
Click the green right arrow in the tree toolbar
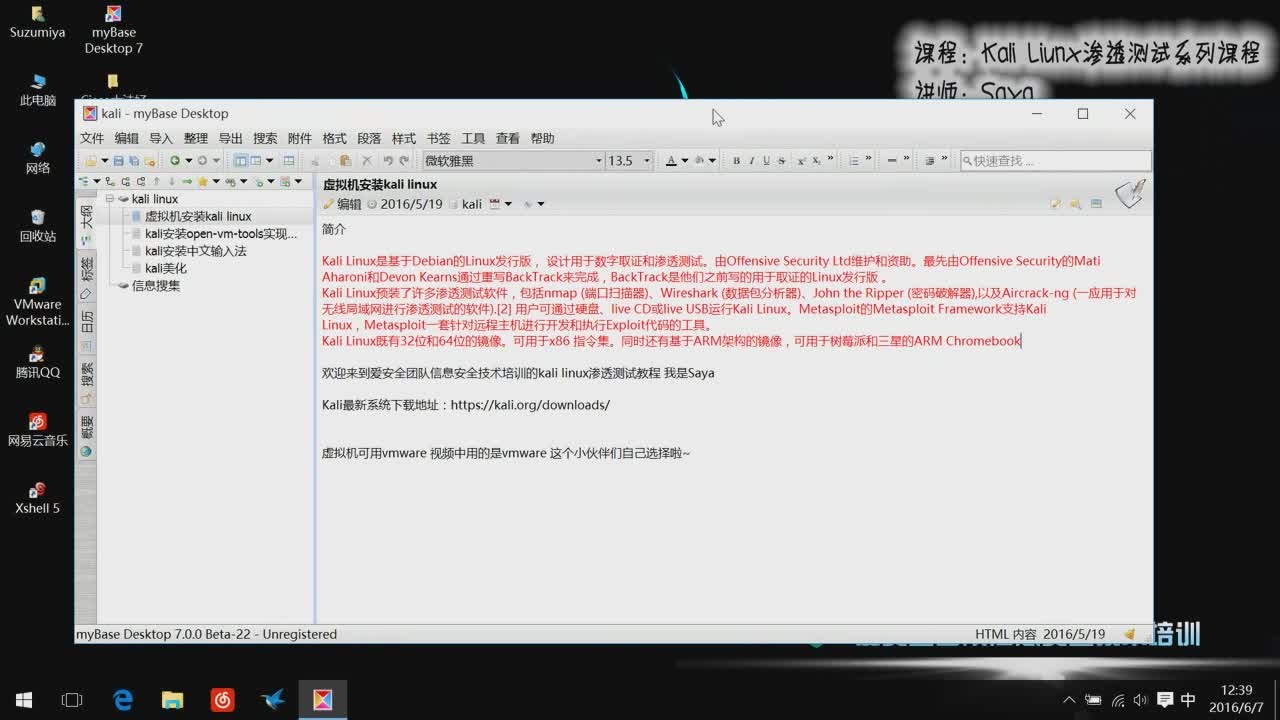tap(187, 181)
